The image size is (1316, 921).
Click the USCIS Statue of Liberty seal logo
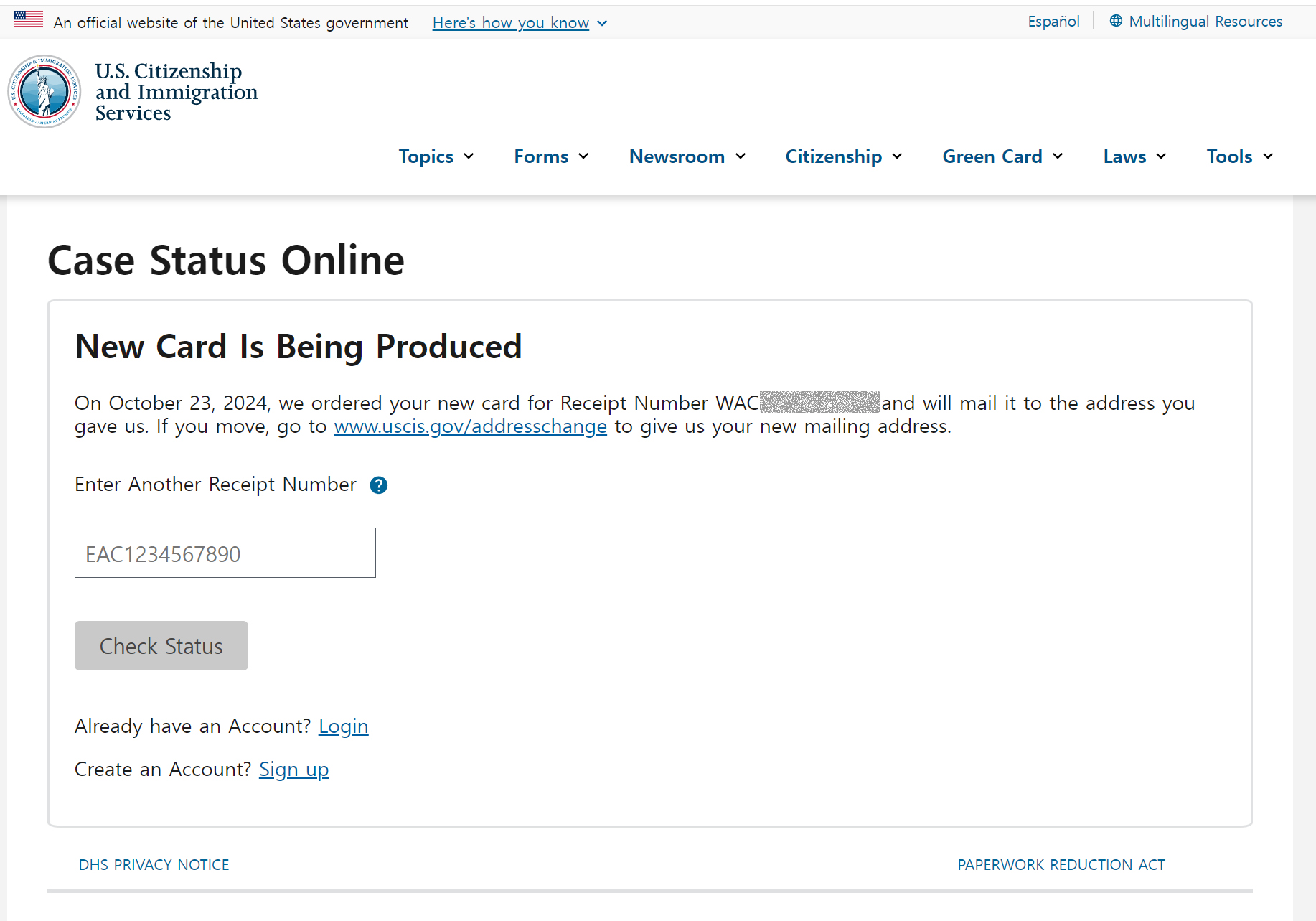44,92
